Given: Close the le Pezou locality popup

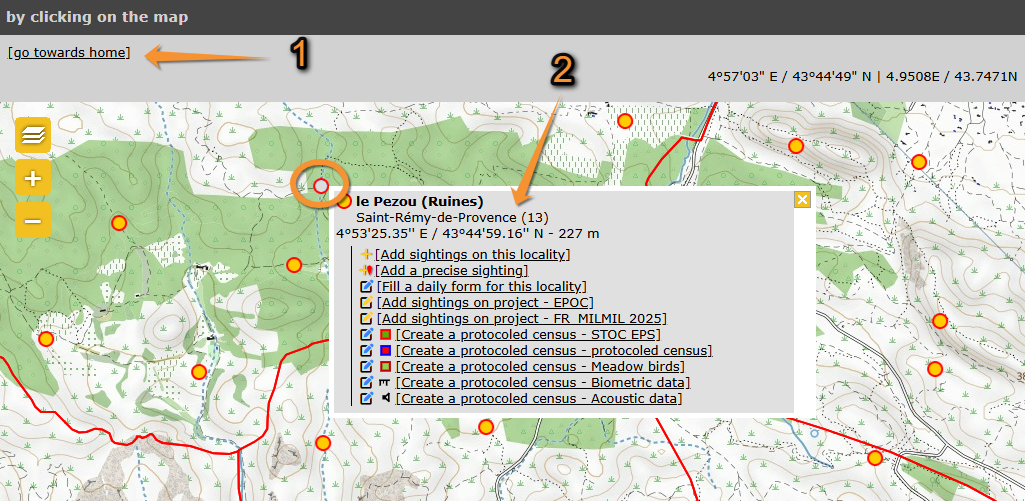Looking at the screenshot, I should click(x=801, y=199).
